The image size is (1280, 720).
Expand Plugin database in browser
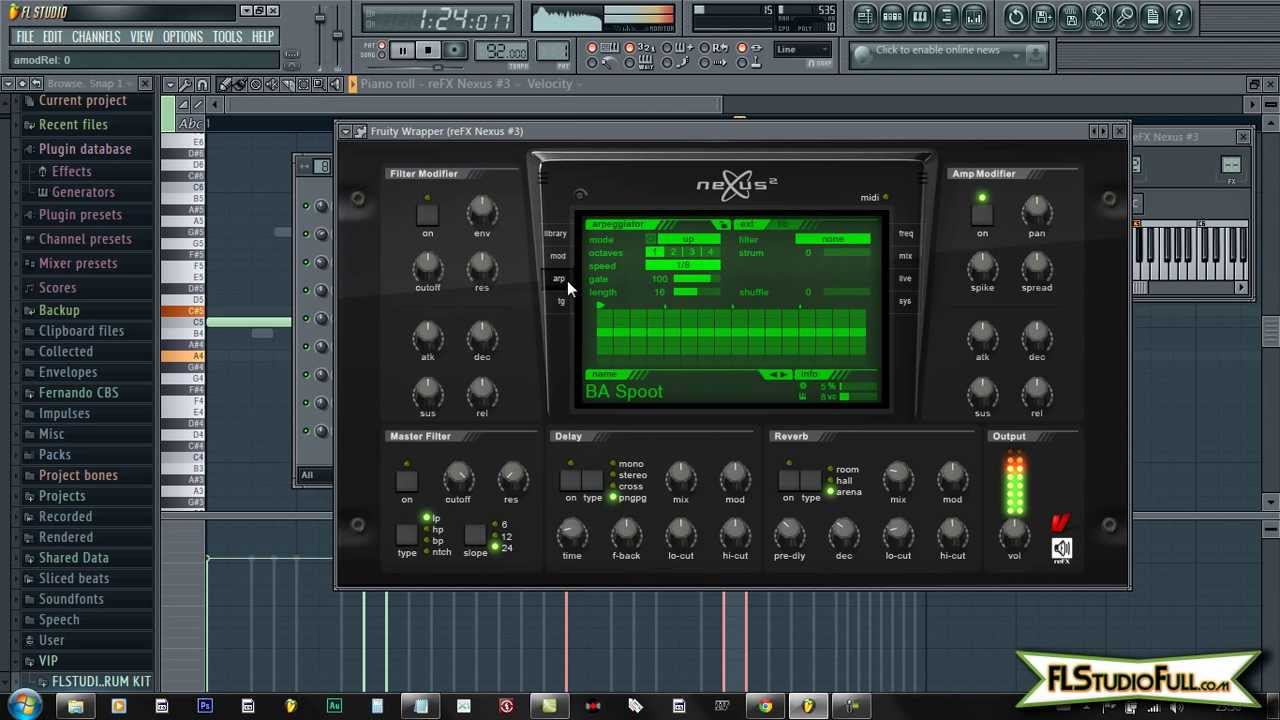pos(85,149)
